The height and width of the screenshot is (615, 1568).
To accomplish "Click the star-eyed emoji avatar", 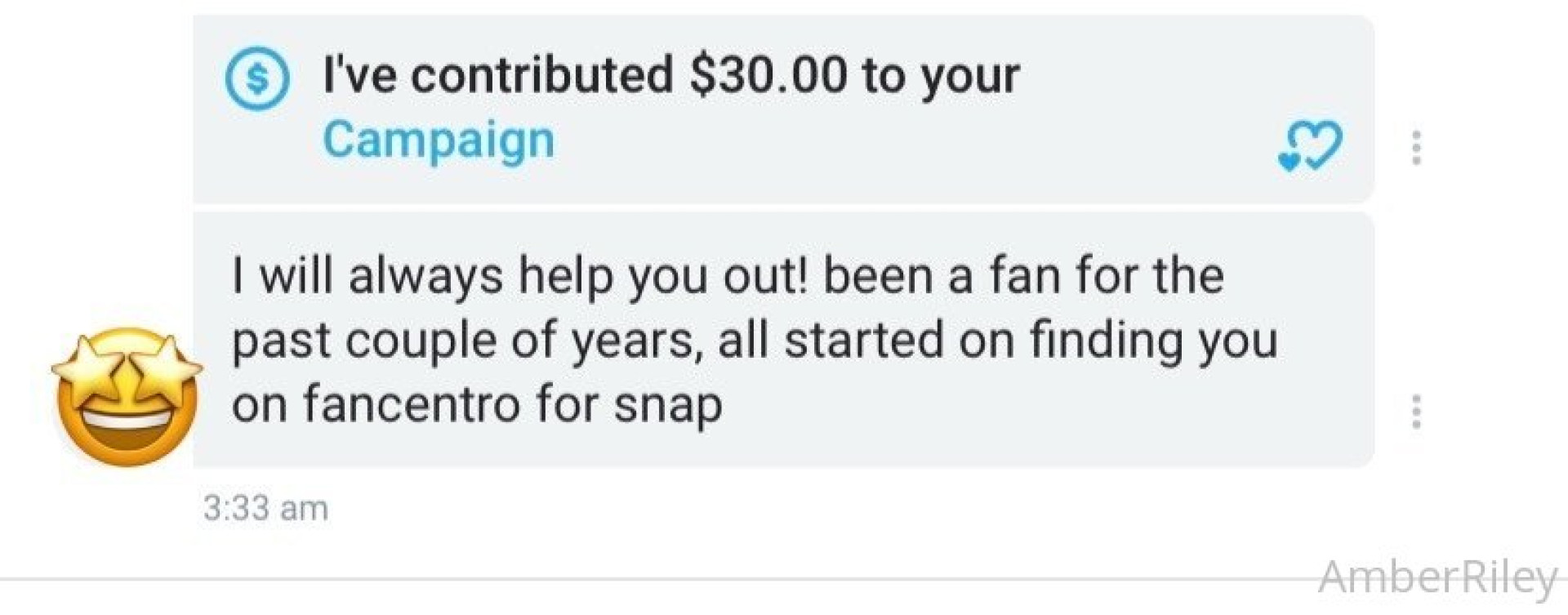I will tap(127, 397).
